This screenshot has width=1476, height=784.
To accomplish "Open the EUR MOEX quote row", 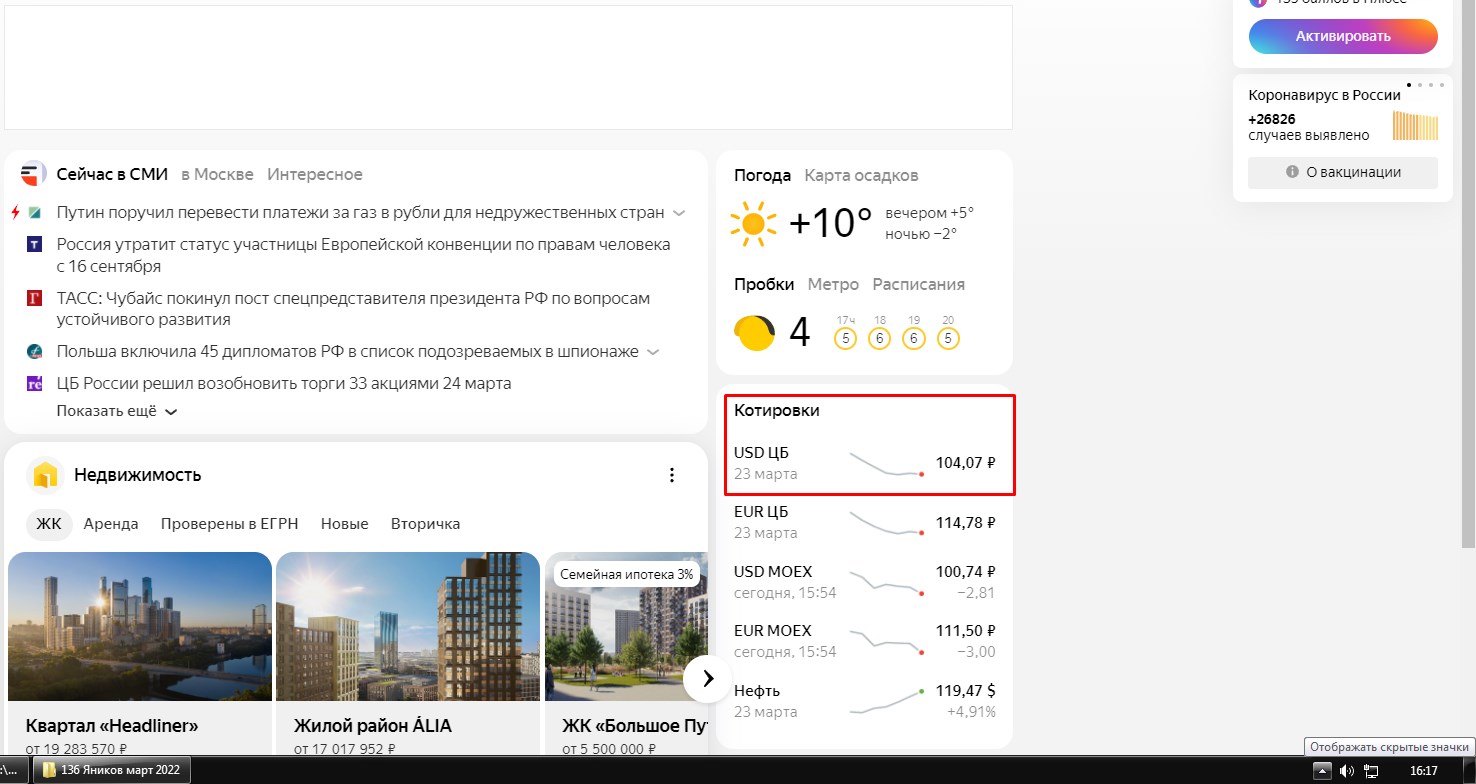I will [x=865, y=641].
